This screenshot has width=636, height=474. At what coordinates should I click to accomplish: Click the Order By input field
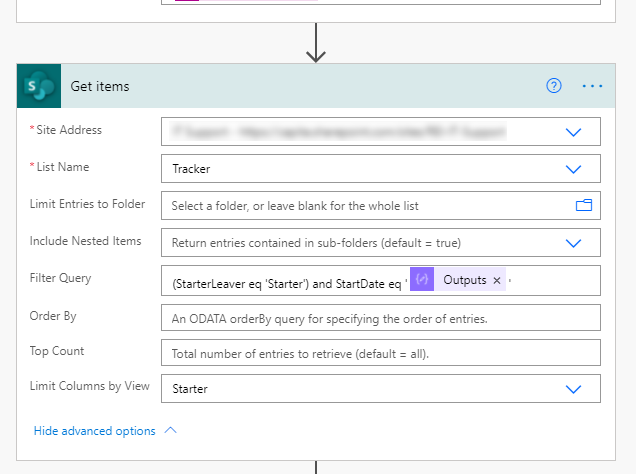(380, 317)
